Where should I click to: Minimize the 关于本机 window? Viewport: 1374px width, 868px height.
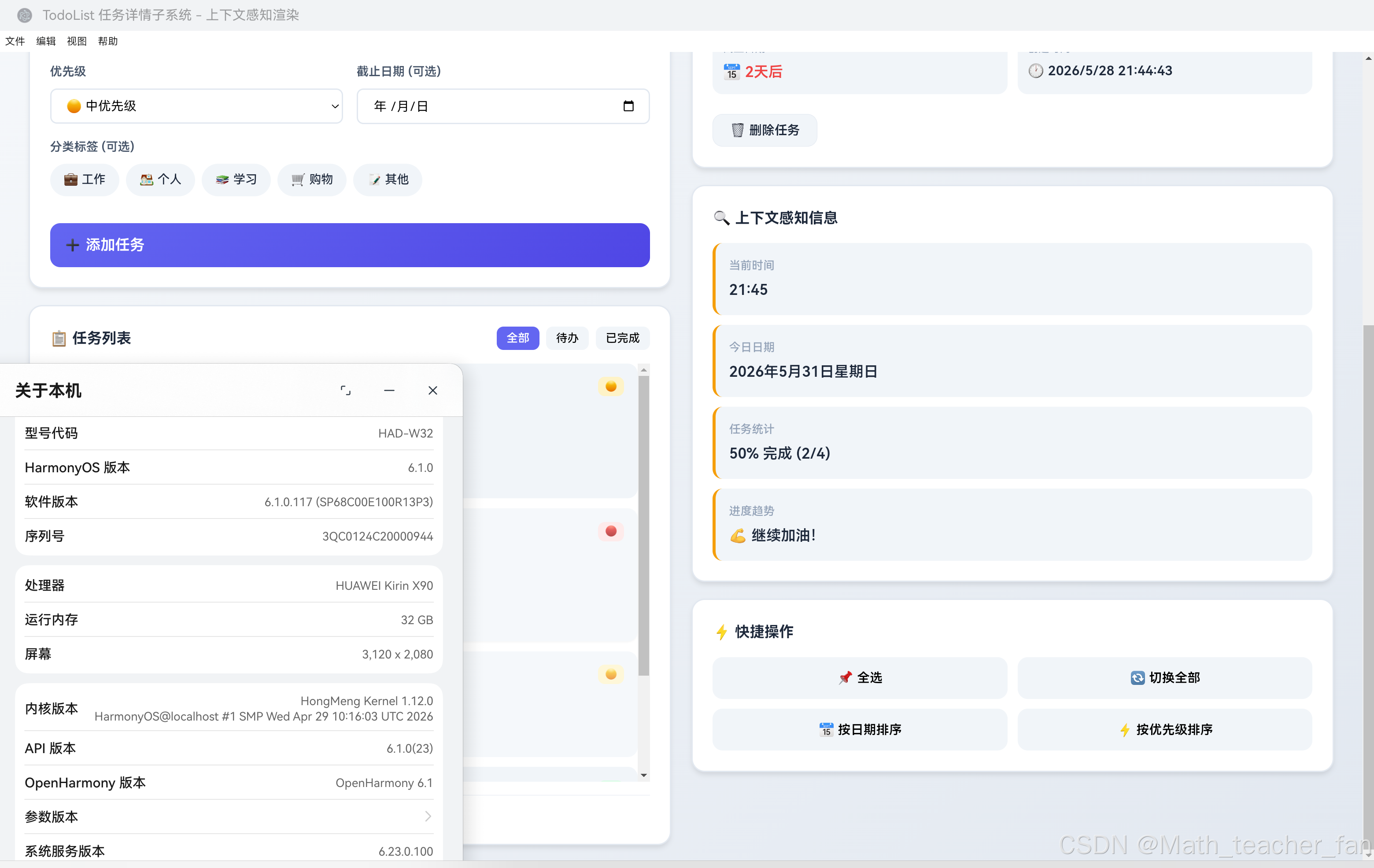(x=389, y=391)
